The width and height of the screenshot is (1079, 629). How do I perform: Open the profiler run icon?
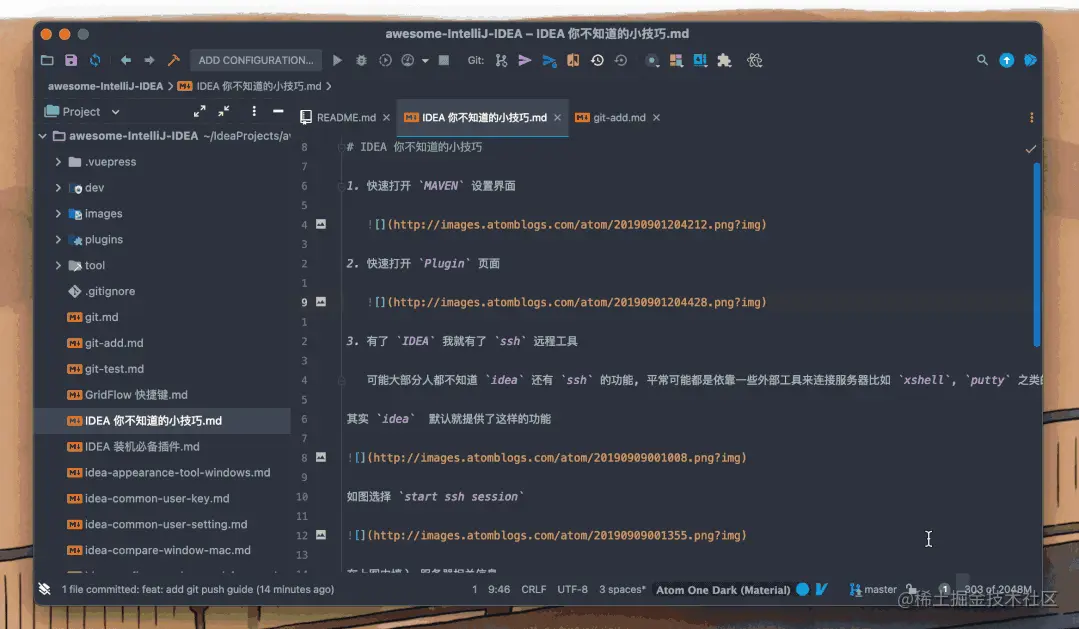click(x=408, y=61)
